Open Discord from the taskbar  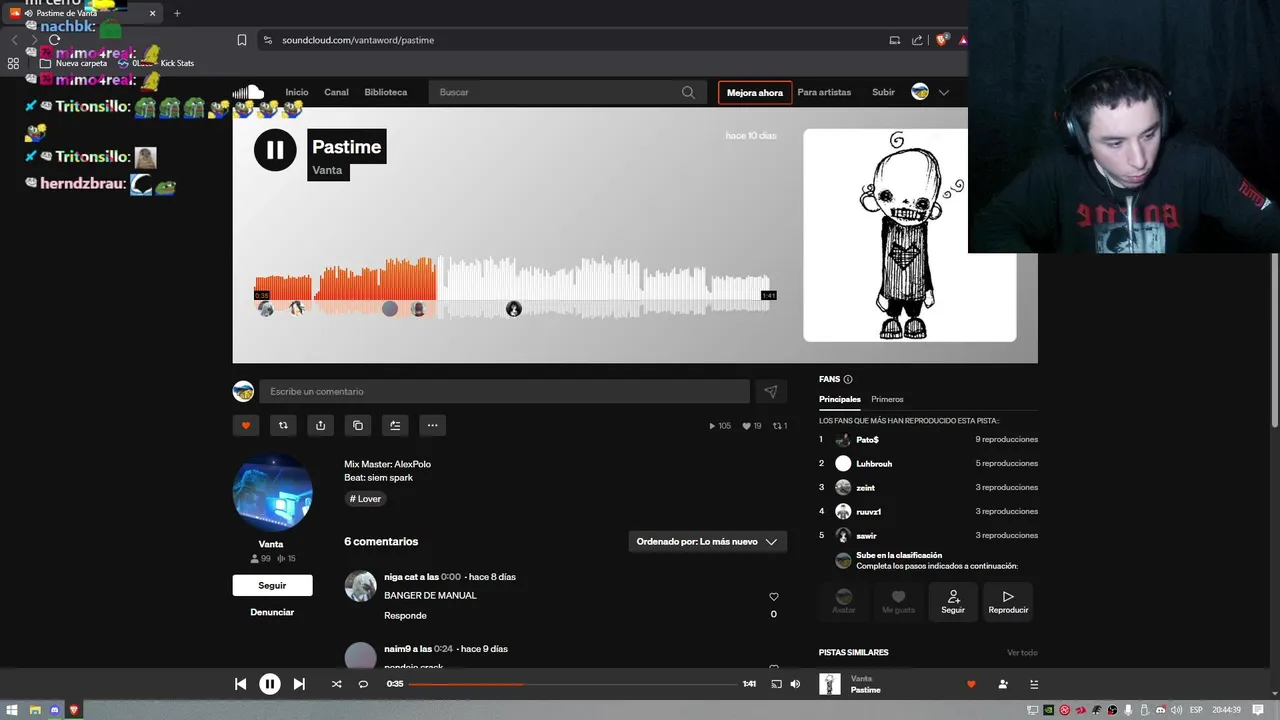coord(54,710)
